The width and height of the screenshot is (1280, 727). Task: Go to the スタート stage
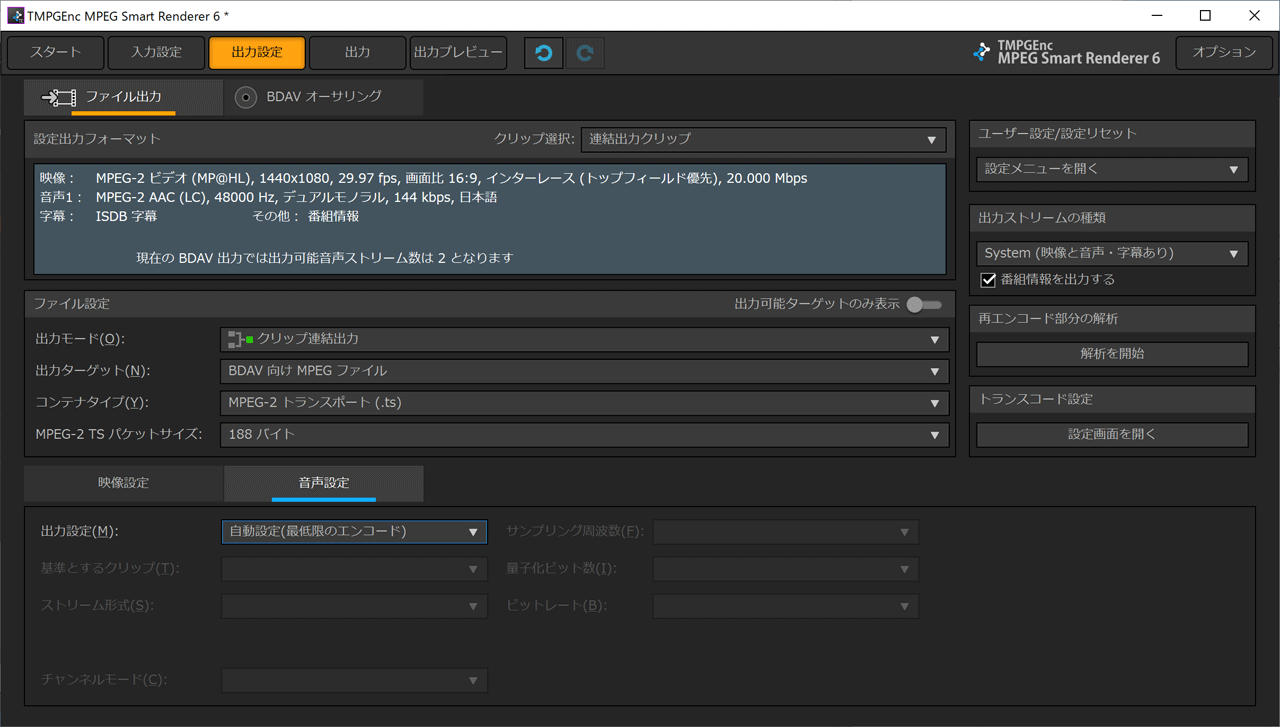(x=56, y=53)
